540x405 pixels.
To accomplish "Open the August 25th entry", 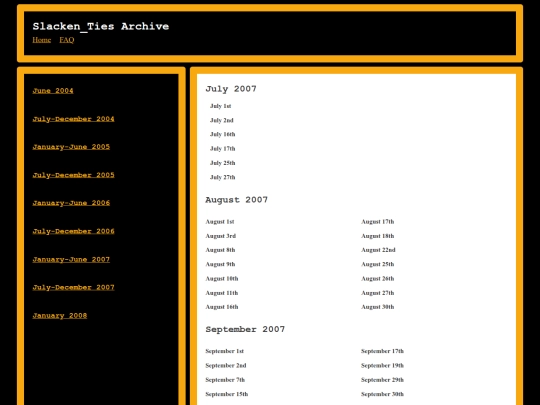I will (377, 264).
